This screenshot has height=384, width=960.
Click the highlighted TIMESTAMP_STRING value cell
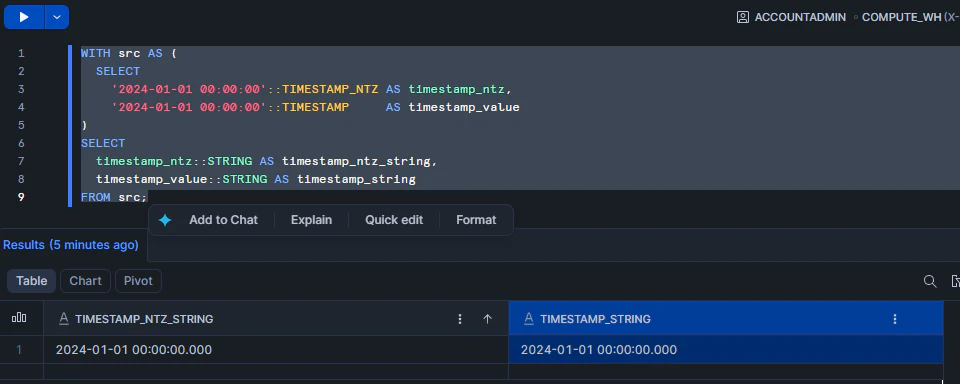[726, 350]
